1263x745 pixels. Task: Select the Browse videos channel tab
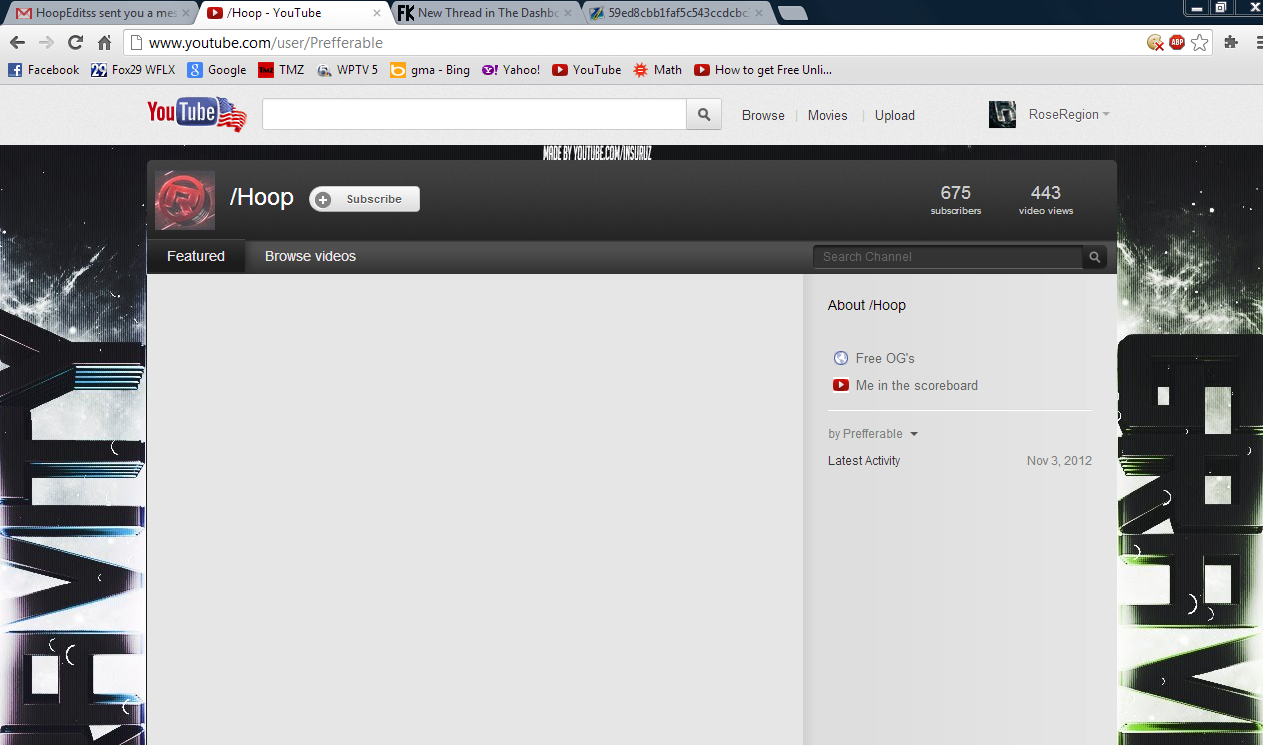[310, 256]
